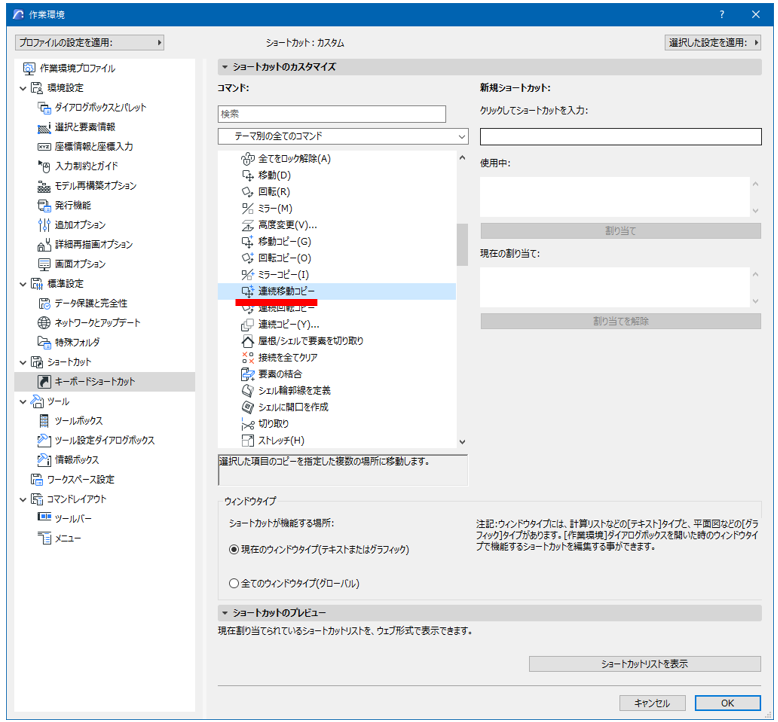
Task: Select 回転(R) command icon
Action: tap(248, 192)
